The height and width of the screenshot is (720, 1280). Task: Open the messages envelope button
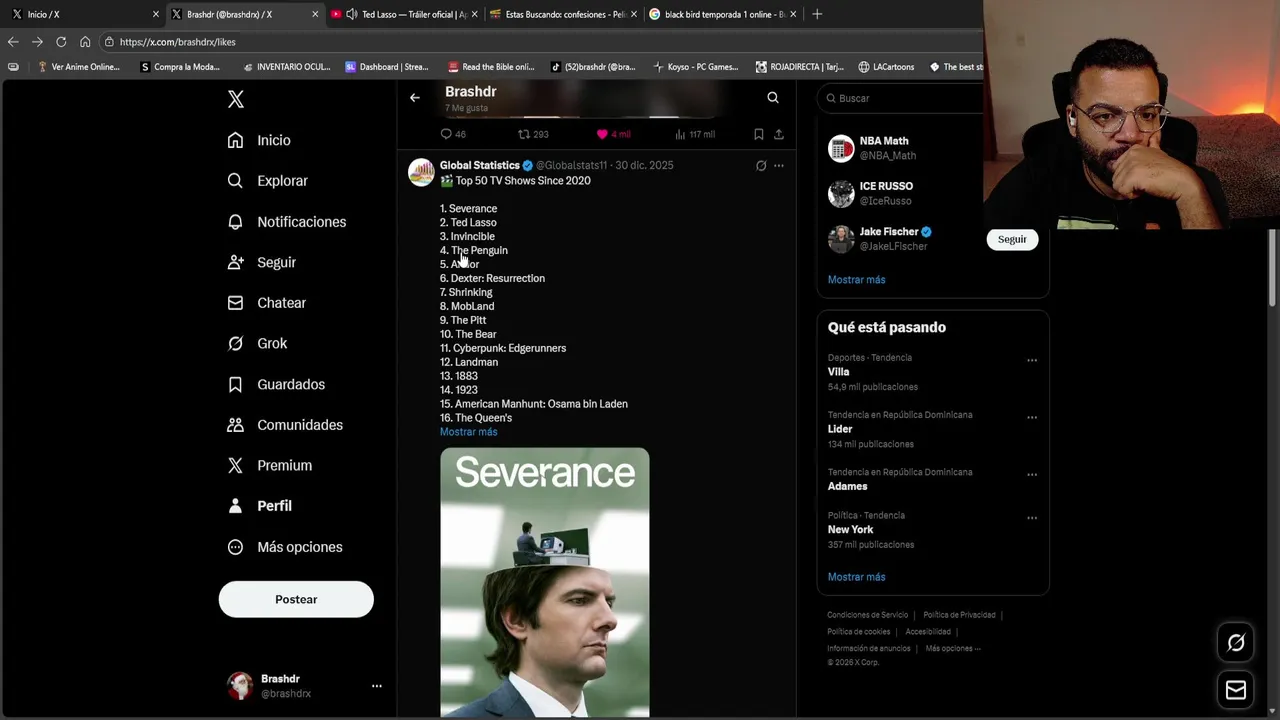tap(1236, 690)
